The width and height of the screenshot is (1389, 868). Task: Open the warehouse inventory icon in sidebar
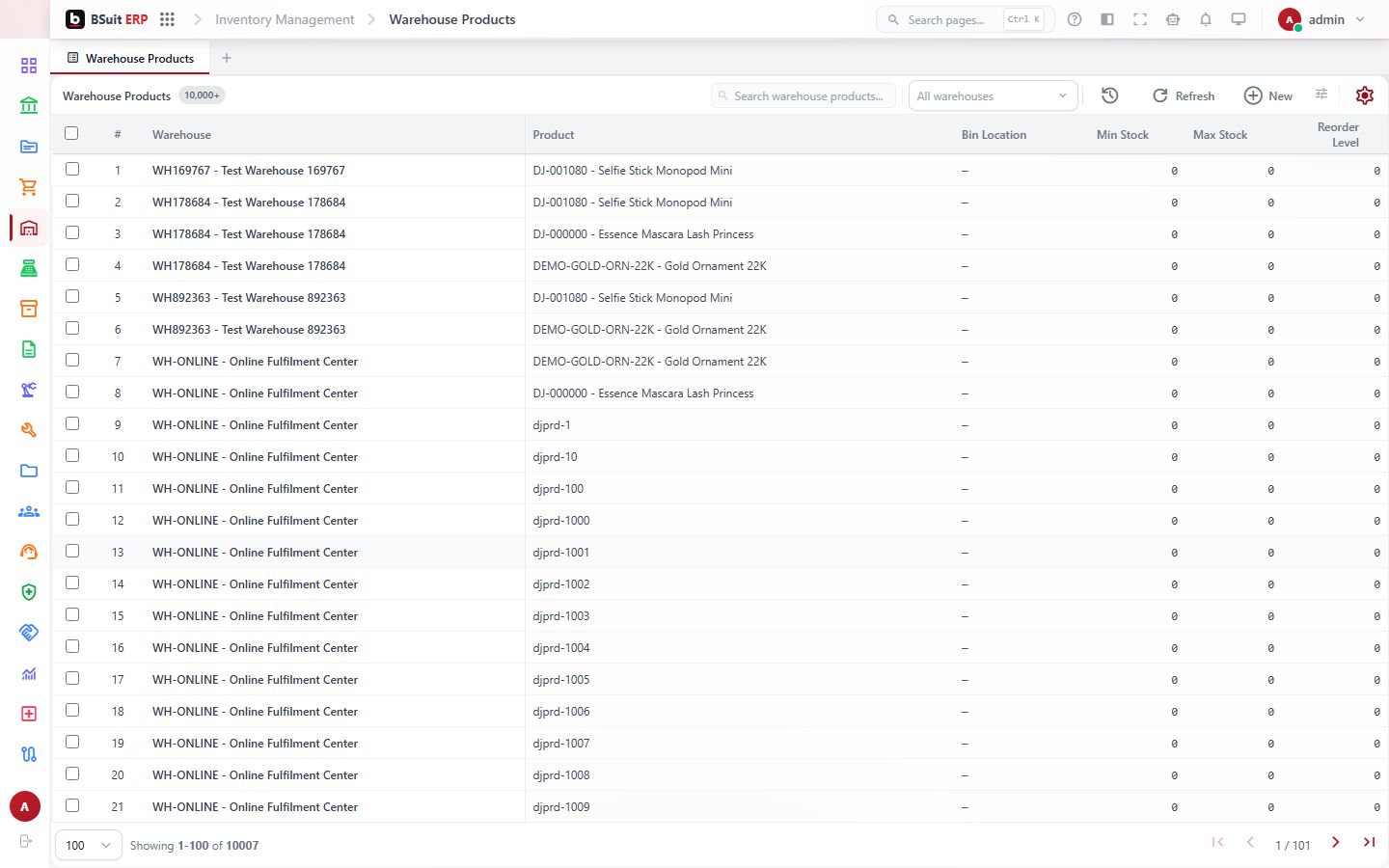point(29,228)
